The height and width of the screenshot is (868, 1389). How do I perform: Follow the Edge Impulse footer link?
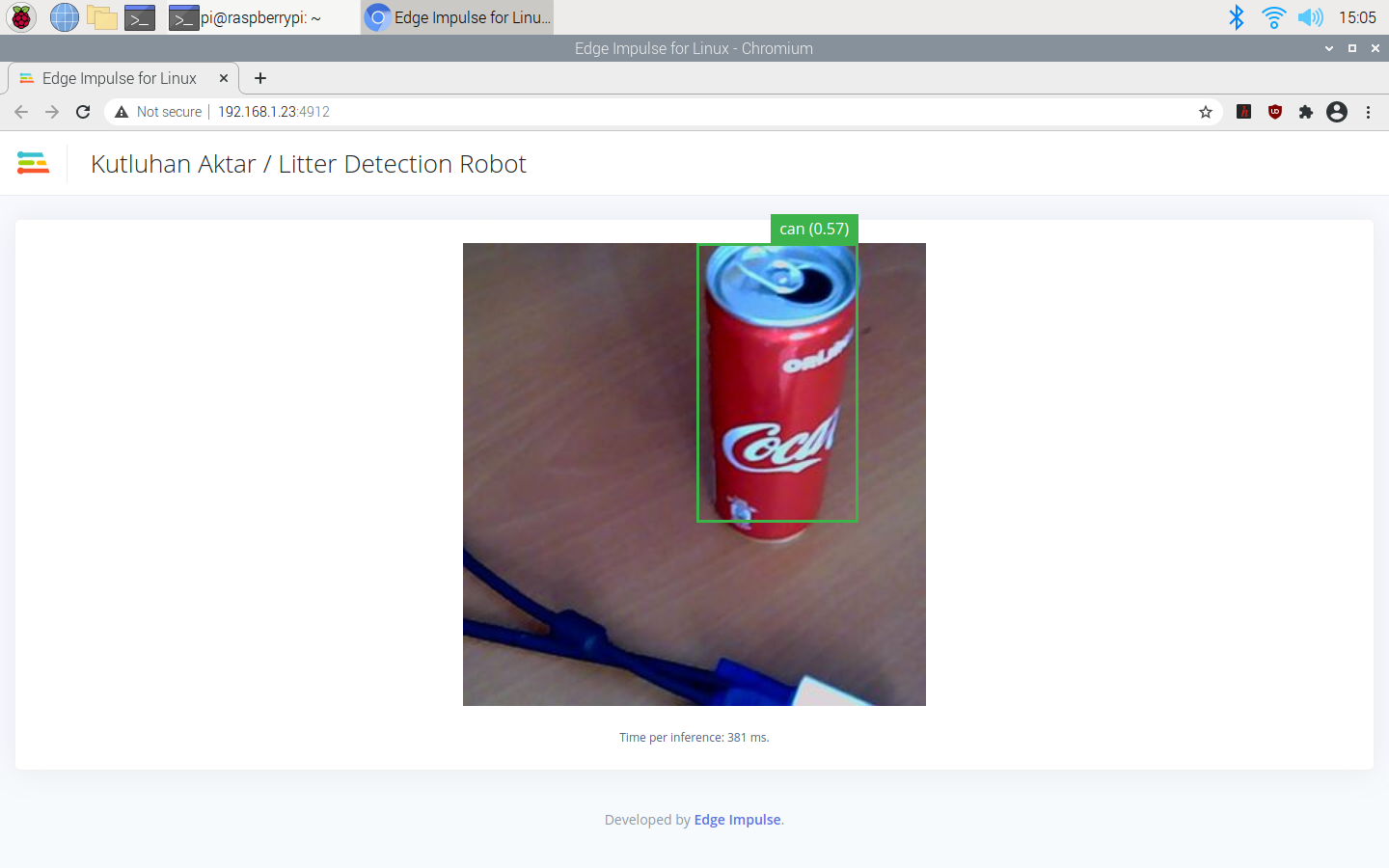[x=738, y=820]
